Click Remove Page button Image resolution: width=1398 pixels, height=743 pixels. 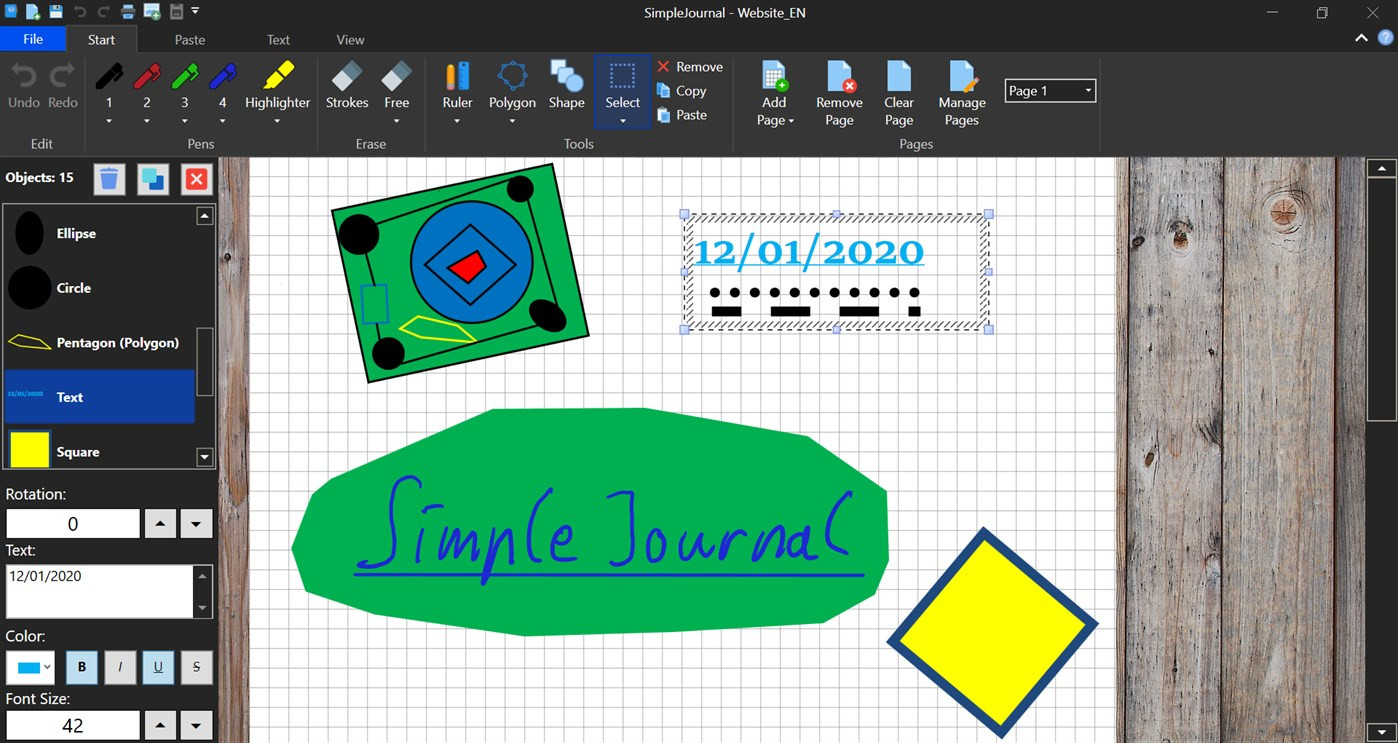[839, 93]
